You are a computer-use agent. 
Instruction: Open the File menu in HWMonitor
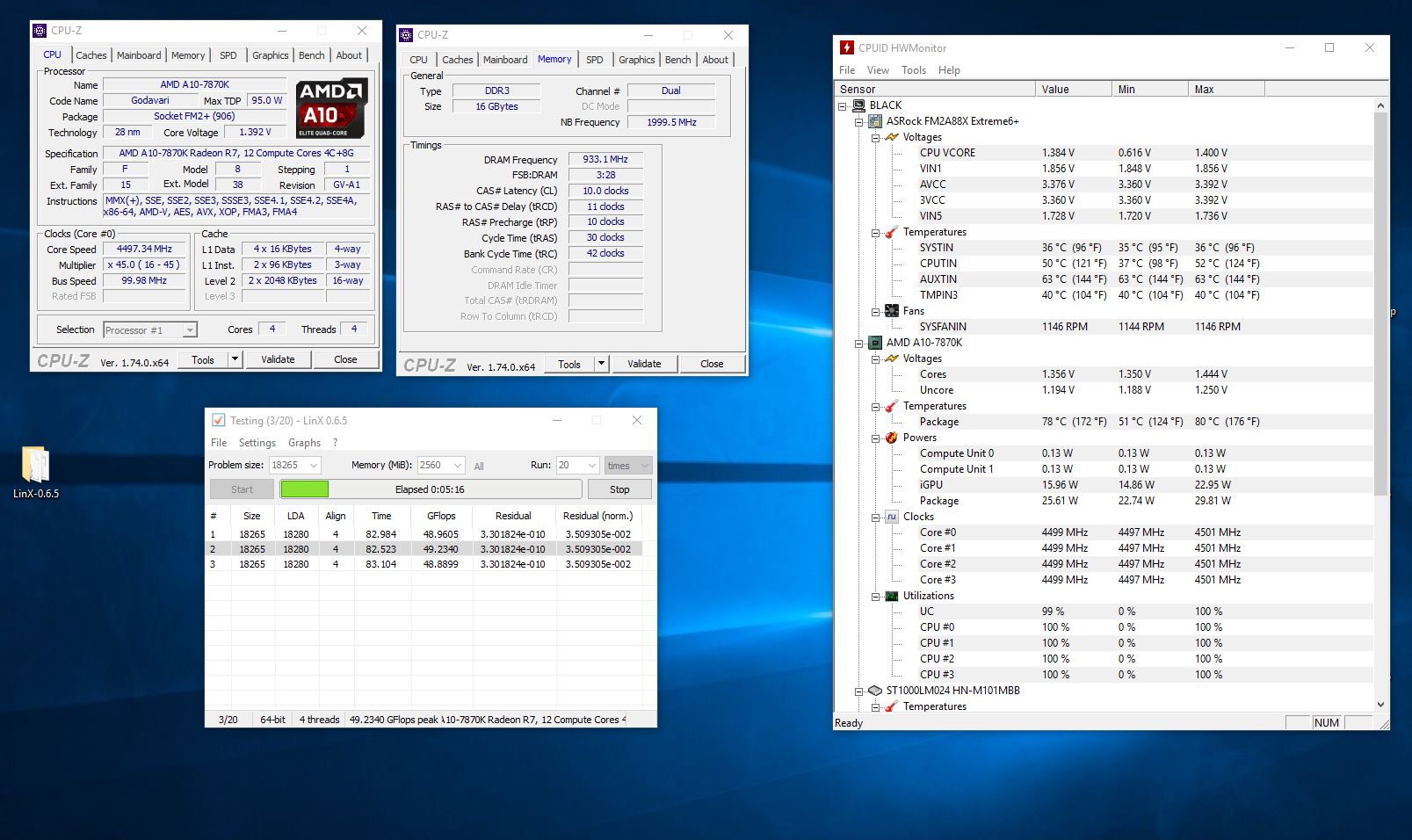(847, 70)
